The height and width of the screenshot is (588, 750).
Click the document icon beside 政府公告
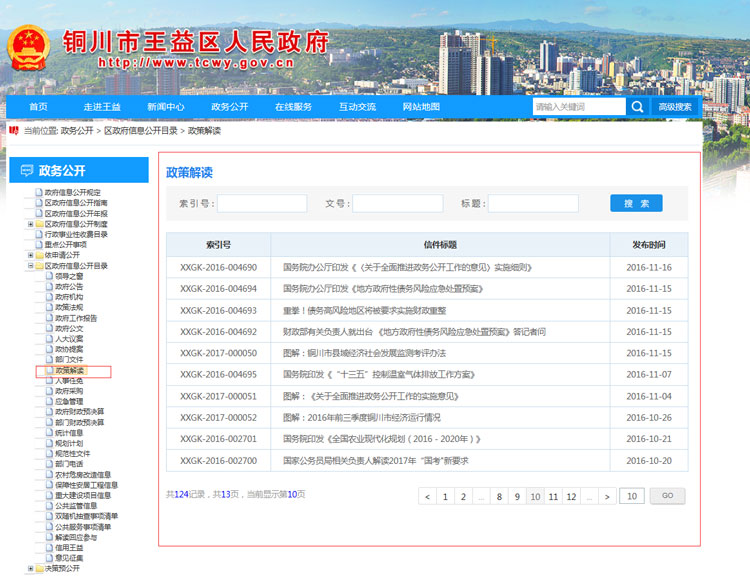(48, 286)
